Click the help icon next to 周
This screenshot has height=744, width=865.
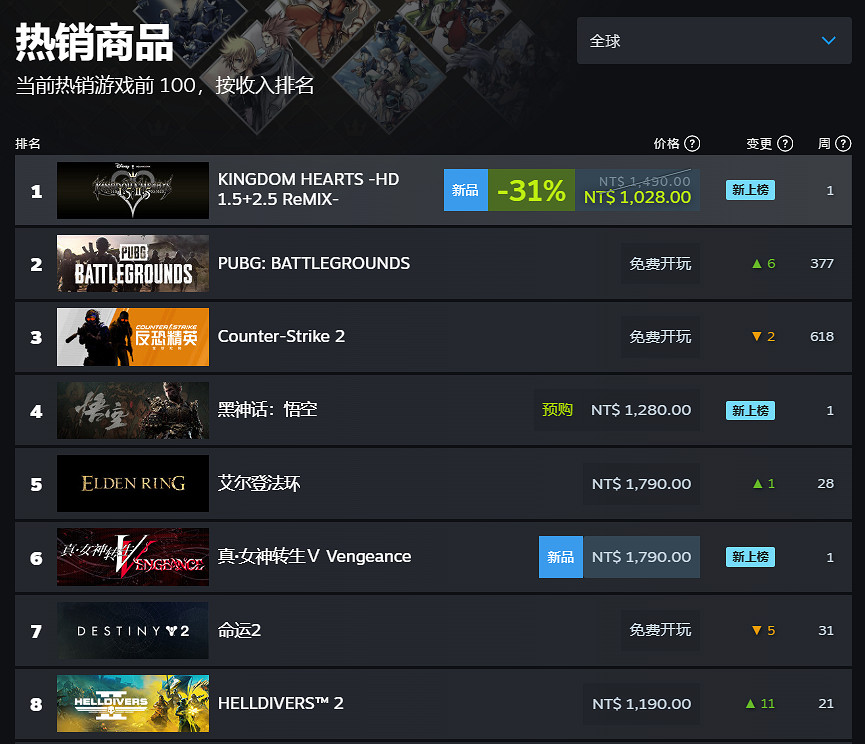pos(842,143)
